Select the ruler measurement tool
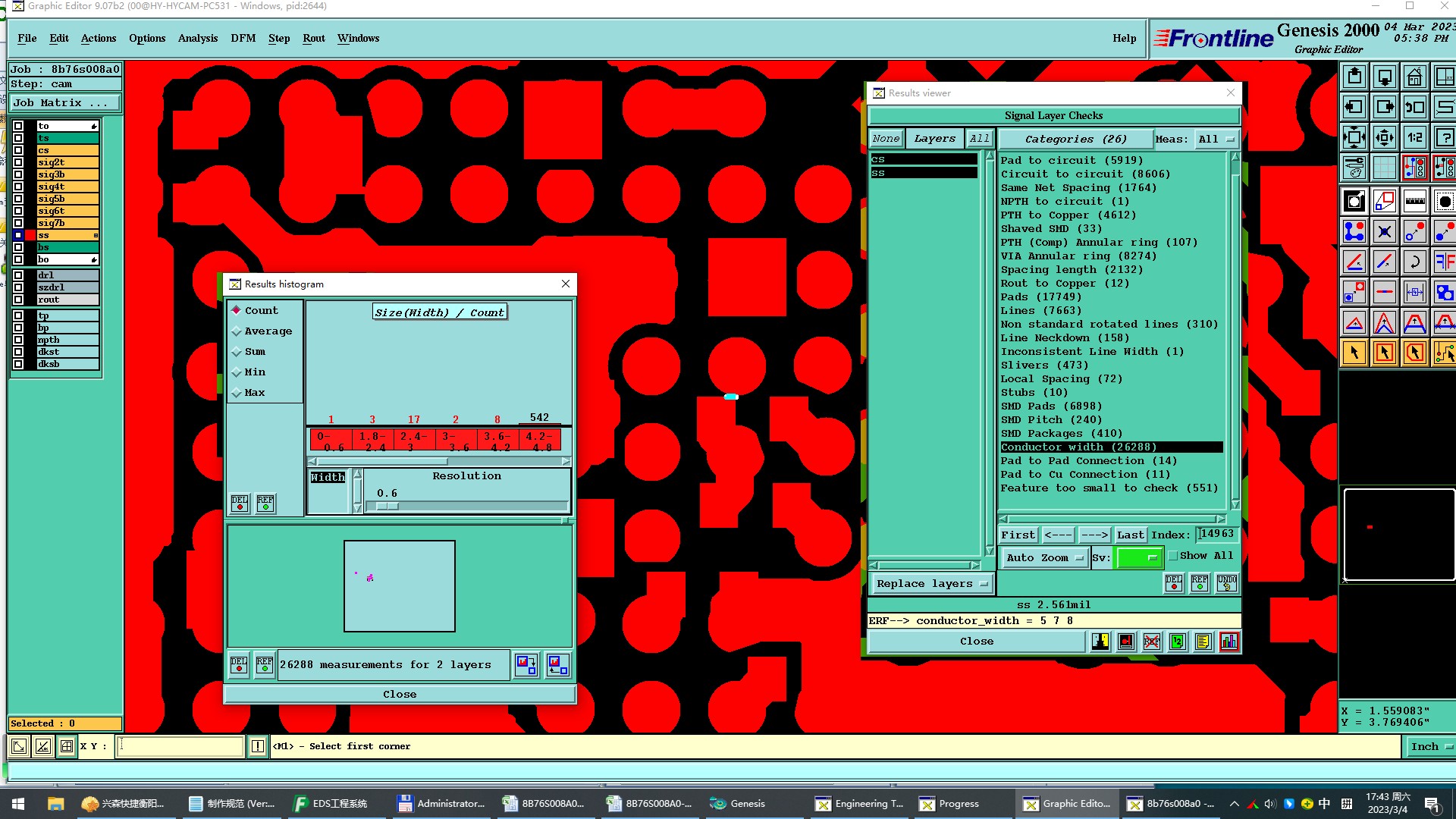1456x819 pixels. [x=1414, y=201]
